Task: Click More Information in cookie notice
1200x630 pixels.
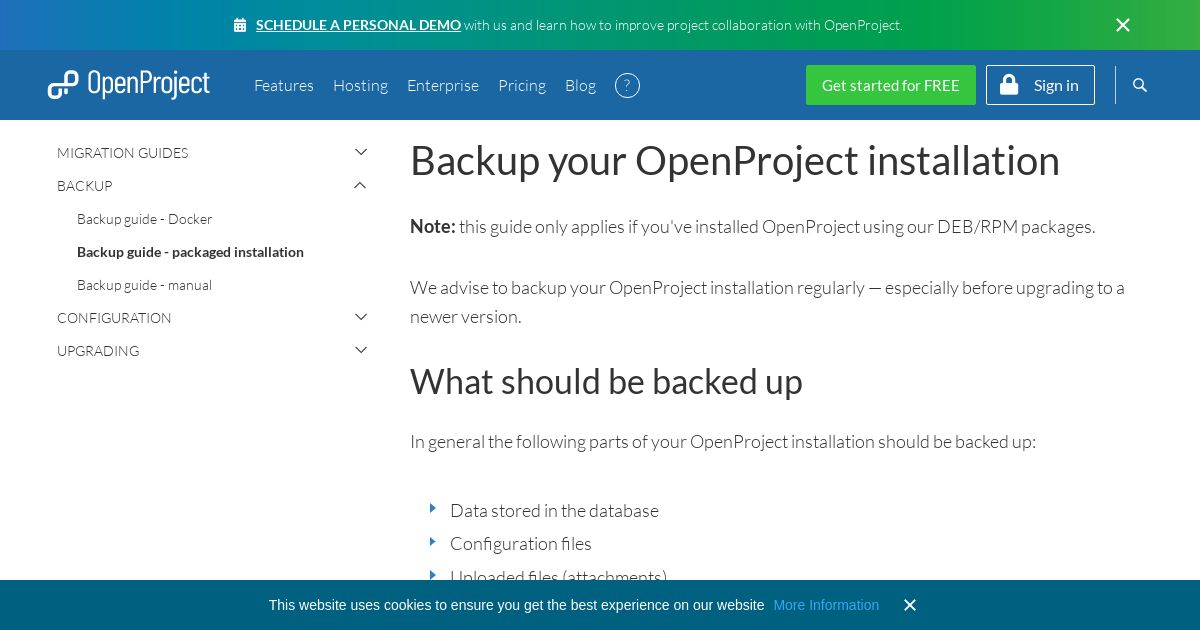Action: [x=826, y=605]
